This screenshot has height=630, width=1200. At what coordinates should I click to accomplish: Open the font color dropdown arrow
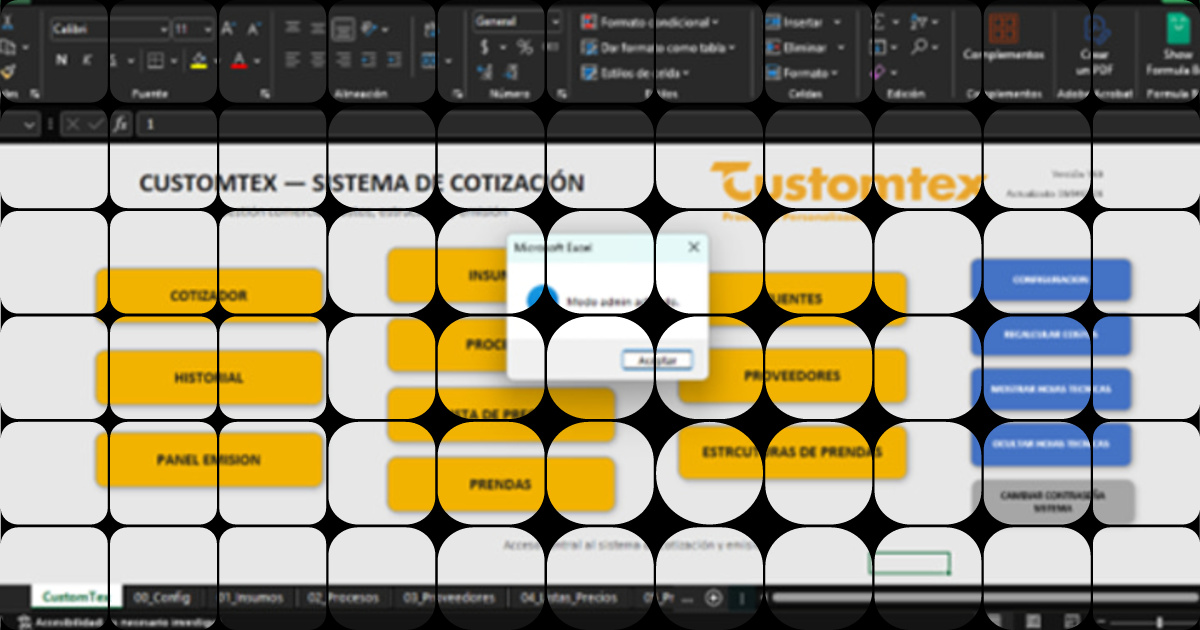tap(256, 61)
